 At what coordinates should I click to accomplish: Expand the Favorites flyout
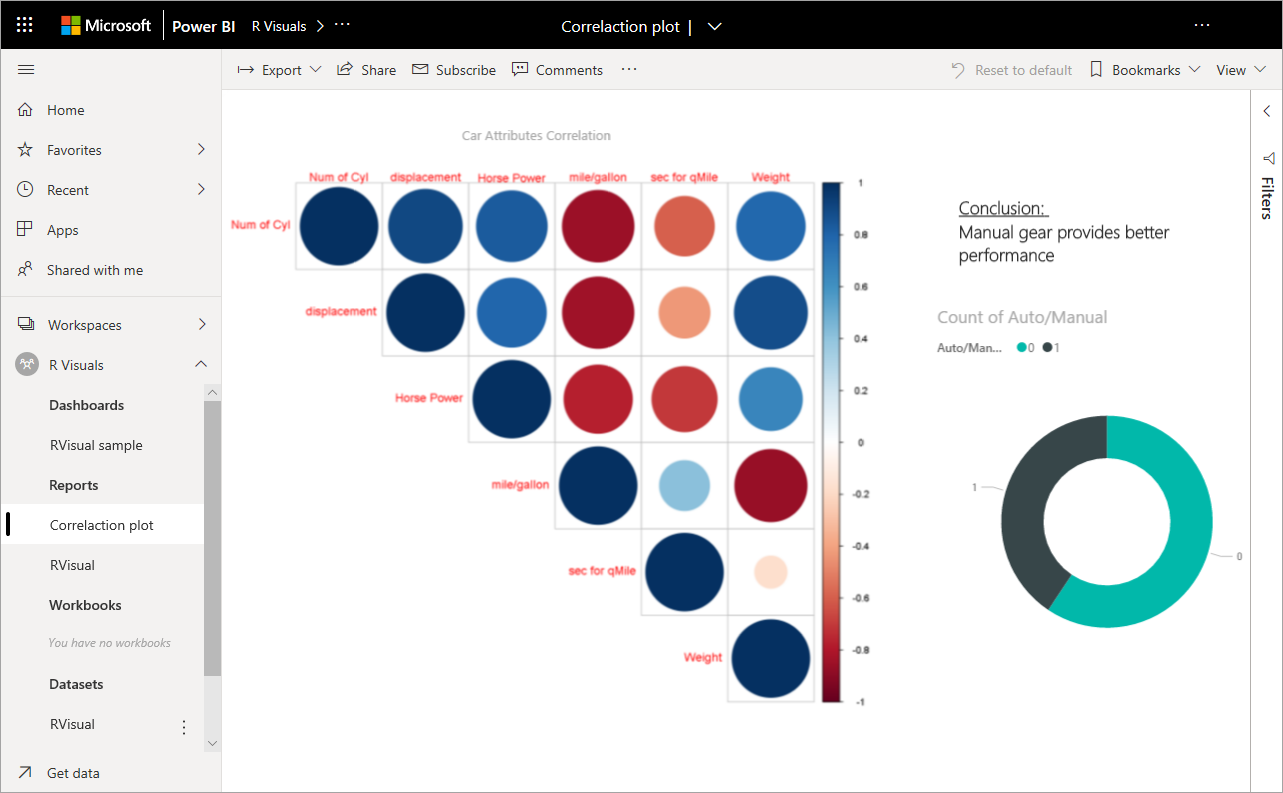click(x=201, y=150)
